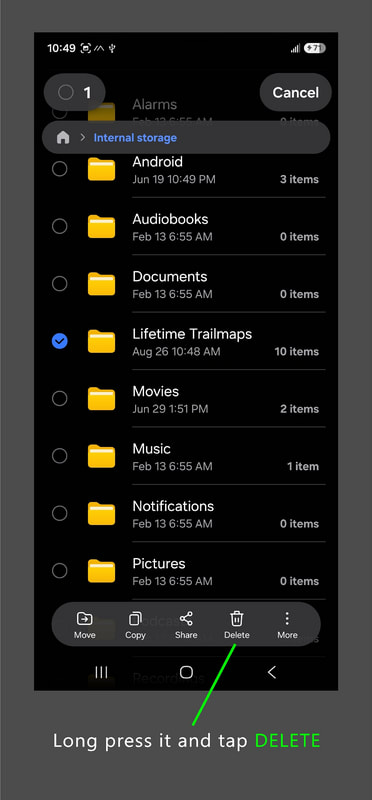Viewport: 372px width, 800px height.
Task: Tap the Aug 26 10:48 AM date
Action: tap(176, 352)
